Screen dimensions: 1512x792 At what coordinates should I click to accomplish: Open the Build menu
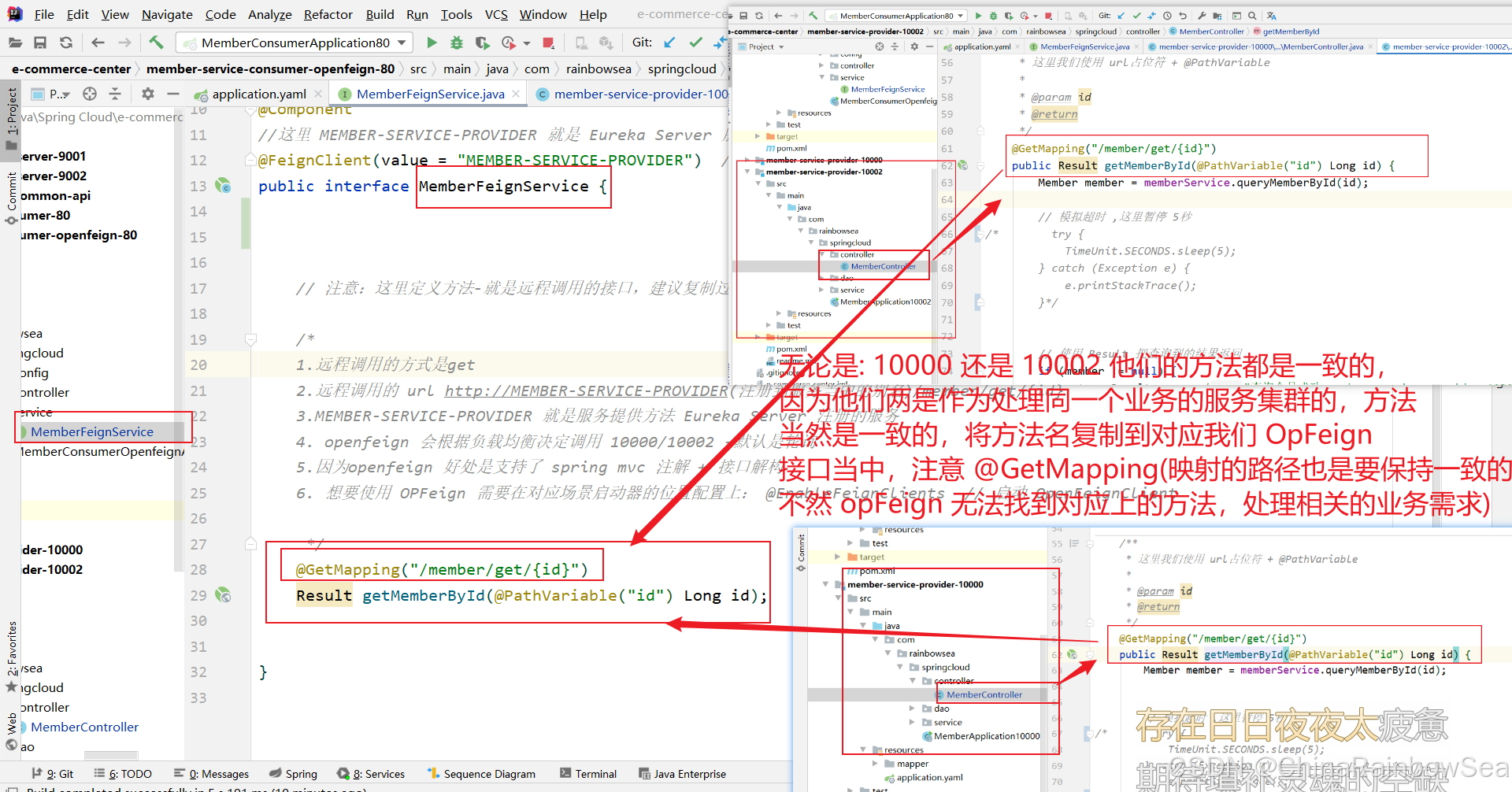point(380,14)
